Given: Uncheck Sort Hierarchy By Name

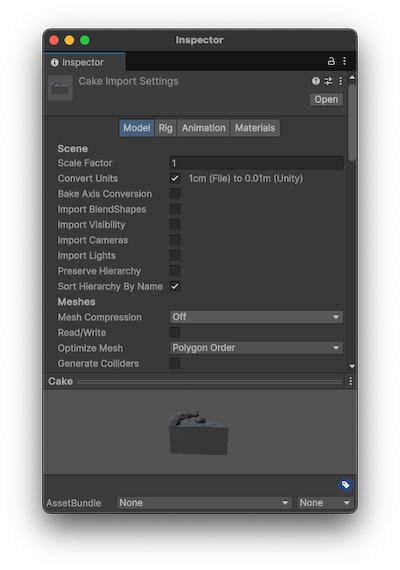Looking at the screenshot, I should tap(175, 286).
